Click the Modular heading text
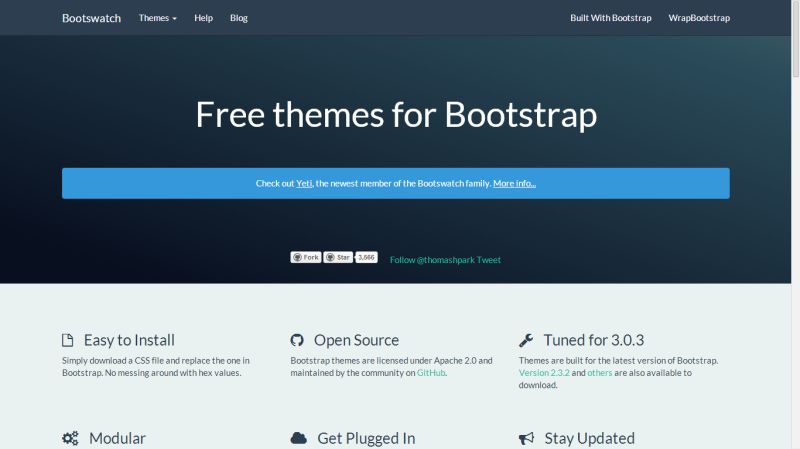Viewport: 800px width, 449px height. coord(117,438)
